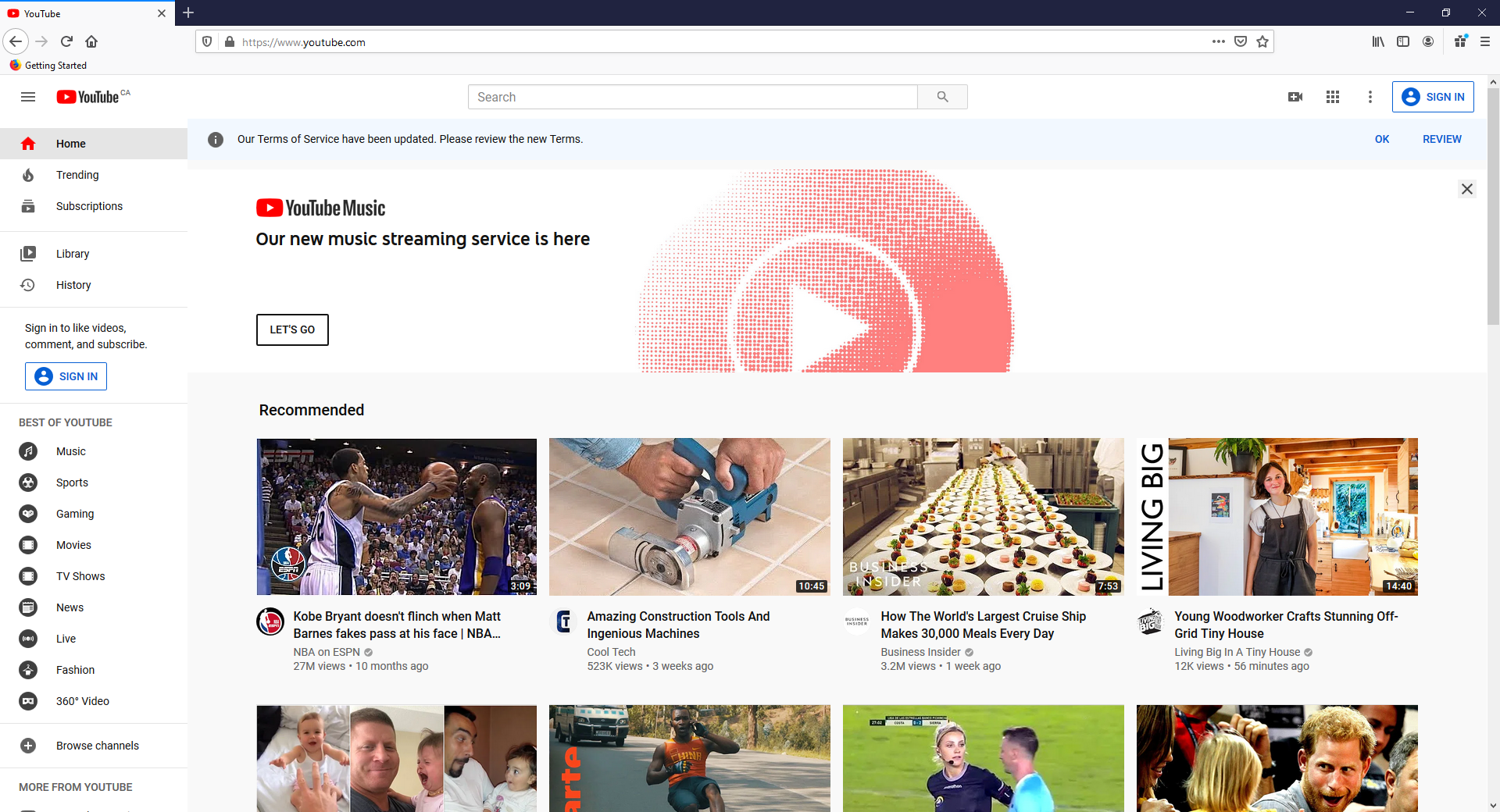This screenshot has width=1500, height=812.
Task: Click the YouTube logo
Action: click(88, 97)
